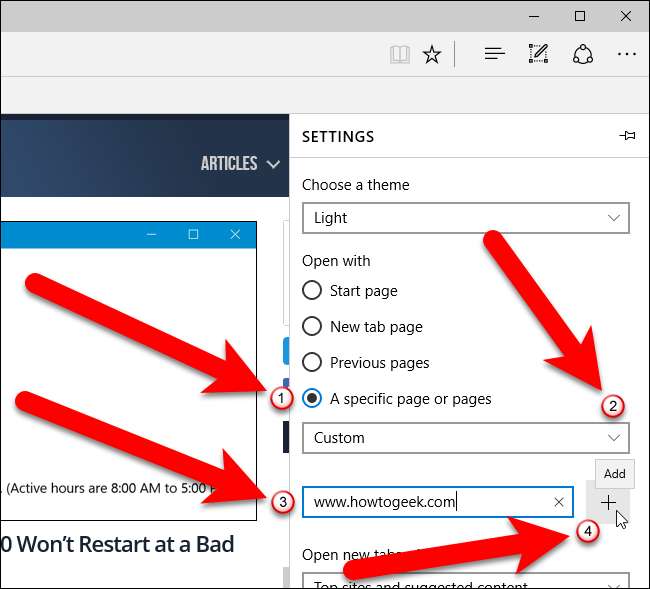Screen dimensions: 650x589
Task: Pin the Settings pane
Action: point(627,136)
